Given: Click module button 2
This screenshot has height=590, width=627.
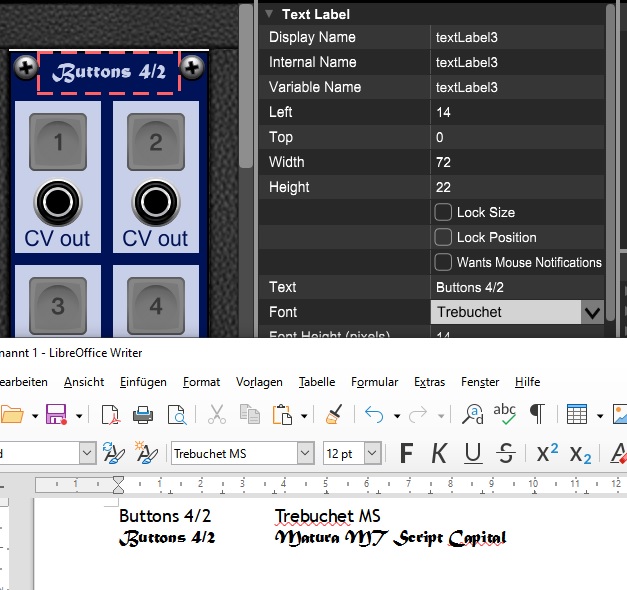Looking at the screenshot, I should (x=156, y=142).
